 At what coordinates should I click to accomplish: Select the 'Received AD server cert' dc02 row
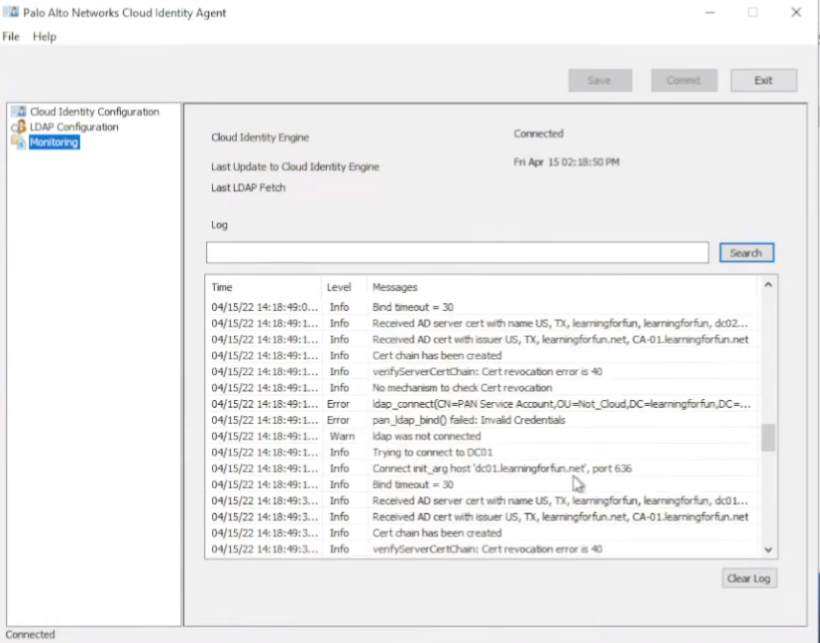pyautogui.click(x=482, y=324)
